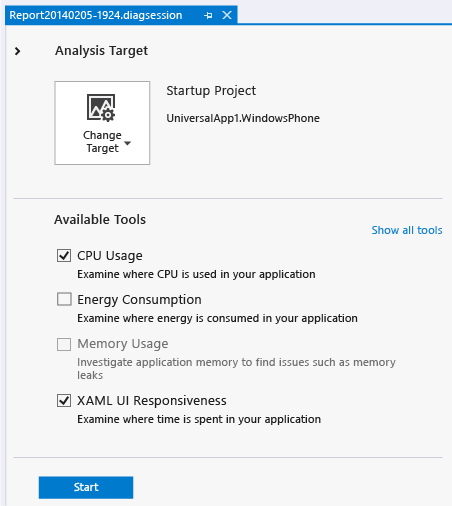The width and height of the screenshot is (452, 506).
Task: Start the diagnostic session
Action: [x=86, y=487]
